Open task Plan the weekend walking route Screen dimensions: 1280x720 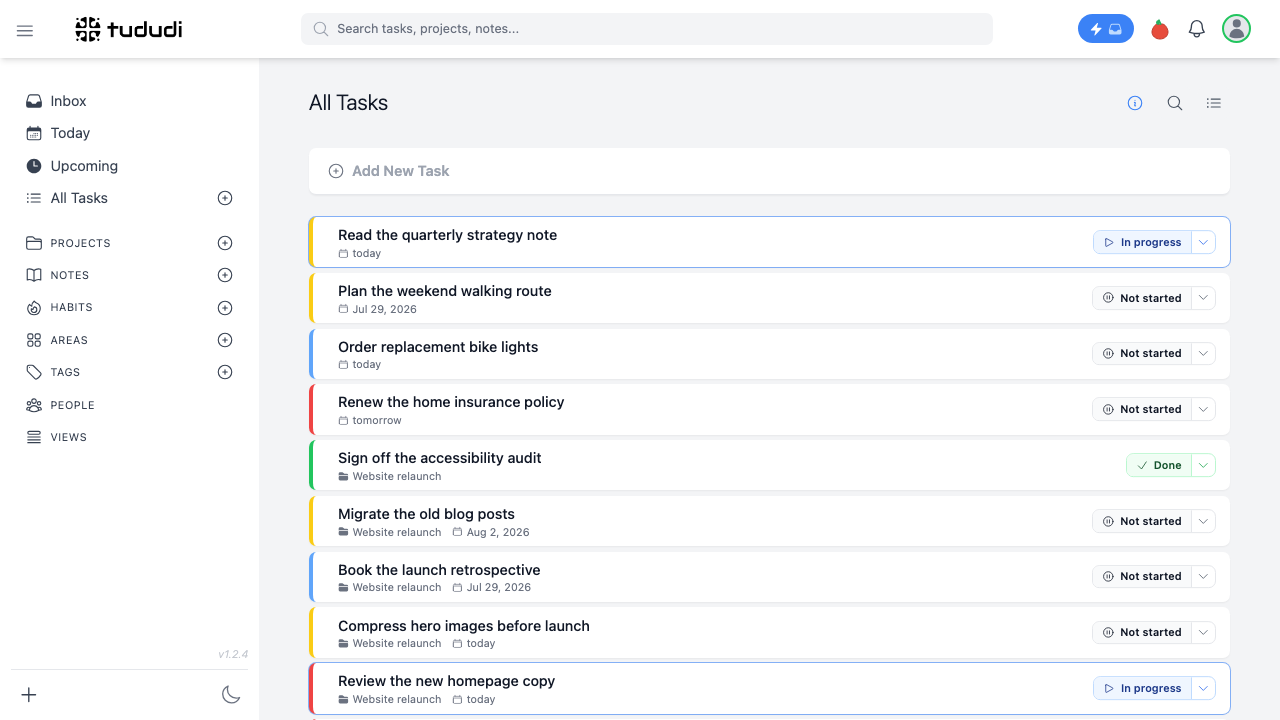coord(445,291)
